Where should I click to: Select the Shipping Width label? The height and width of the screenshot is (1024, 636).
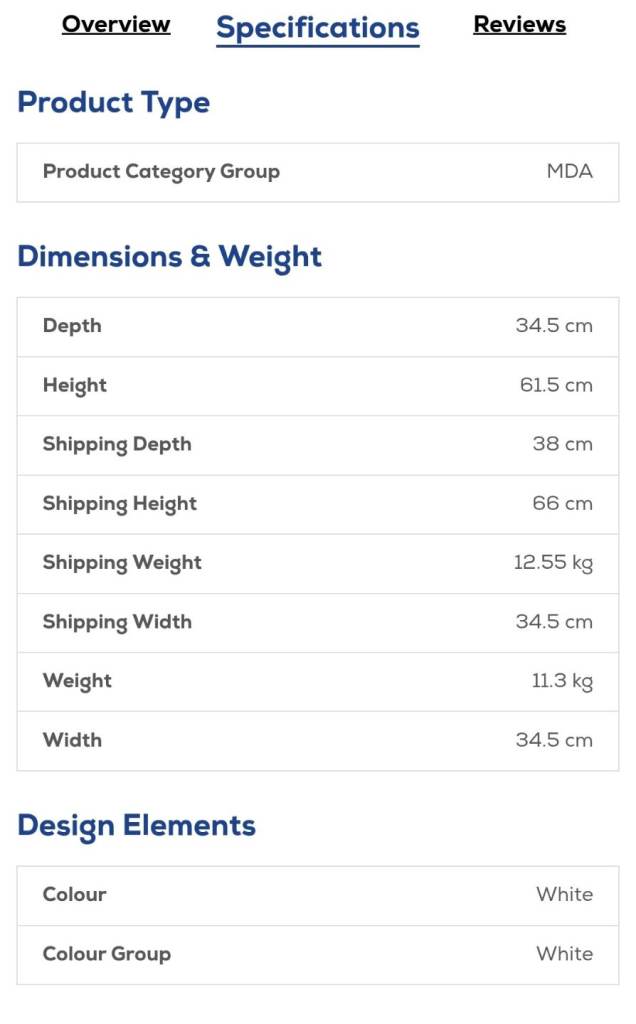(x=117, y=621)
